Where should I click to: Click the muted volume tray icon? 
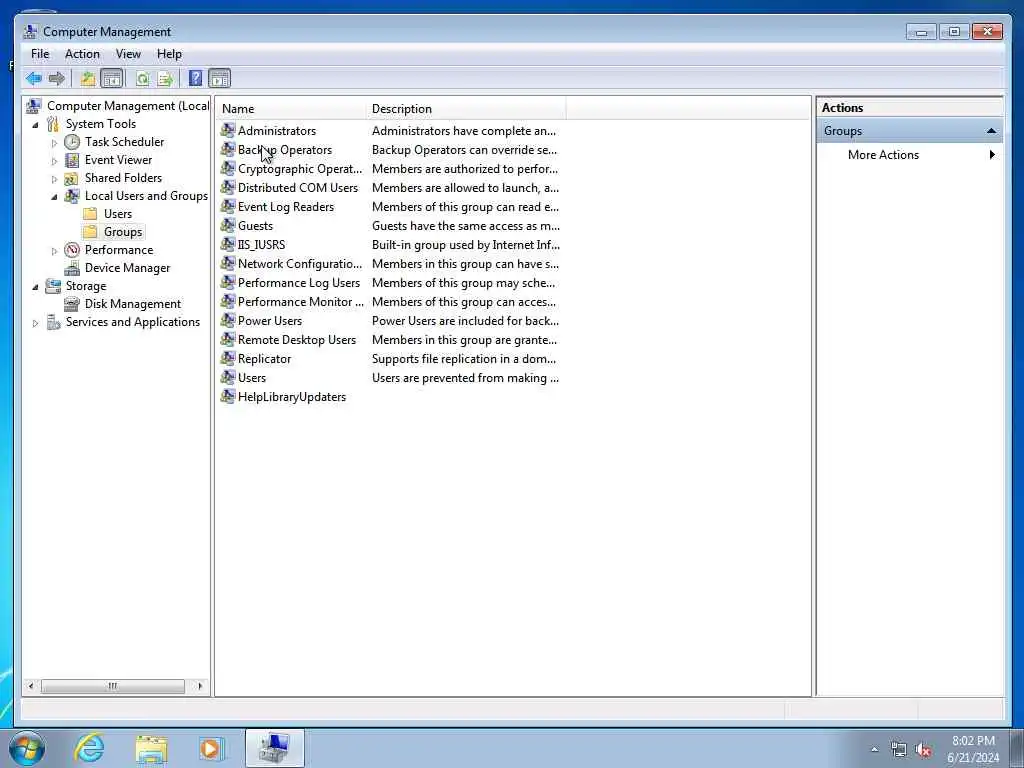tap(923, 750)
